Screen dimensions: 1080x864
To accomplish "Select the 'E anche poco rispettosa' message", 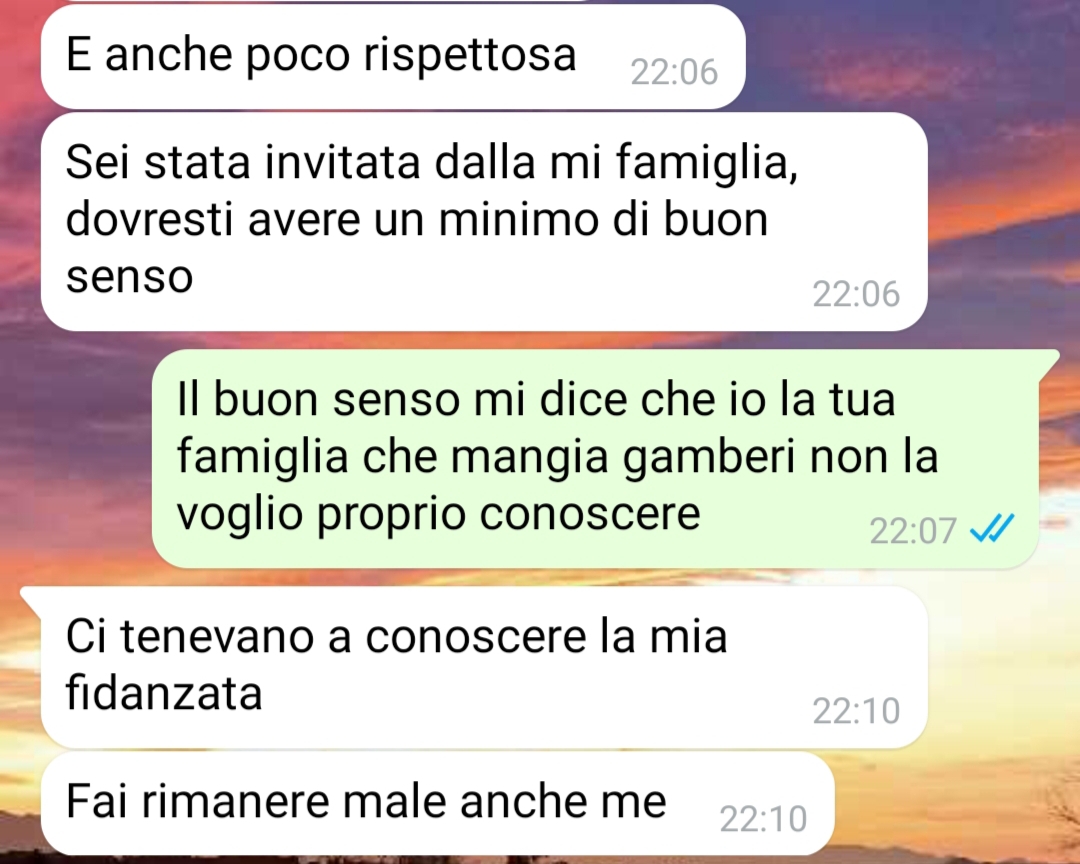I will (x=393, y=56).
